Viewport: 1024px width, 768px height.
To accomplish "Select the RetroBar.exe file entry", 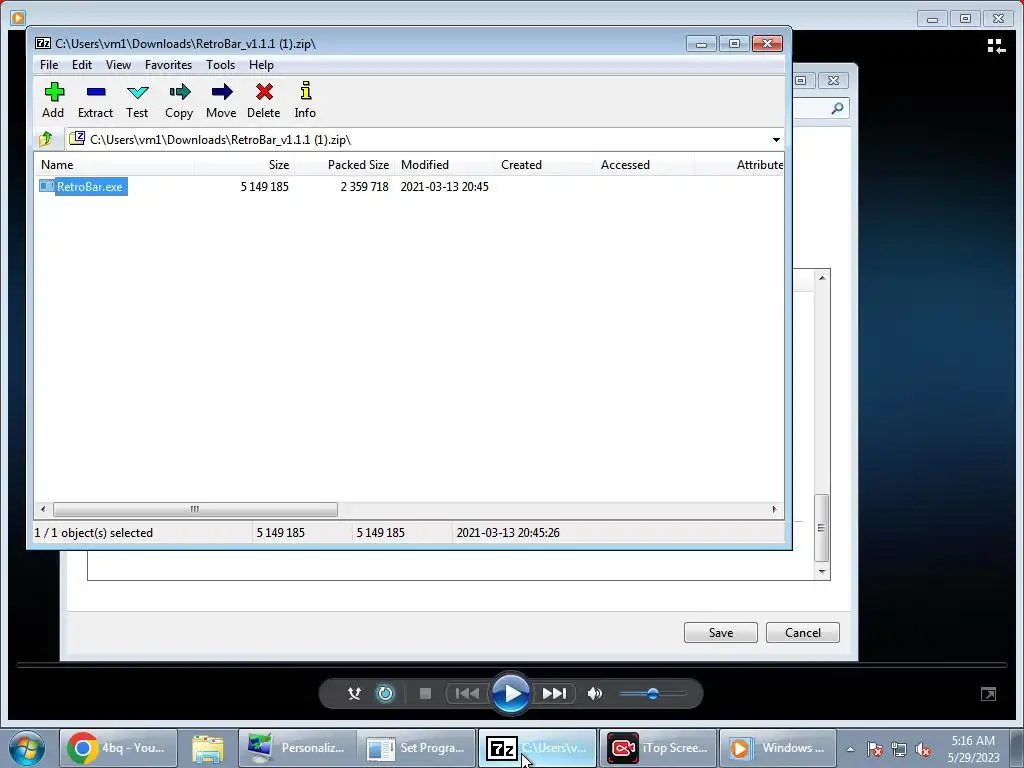I will point(84,187).
